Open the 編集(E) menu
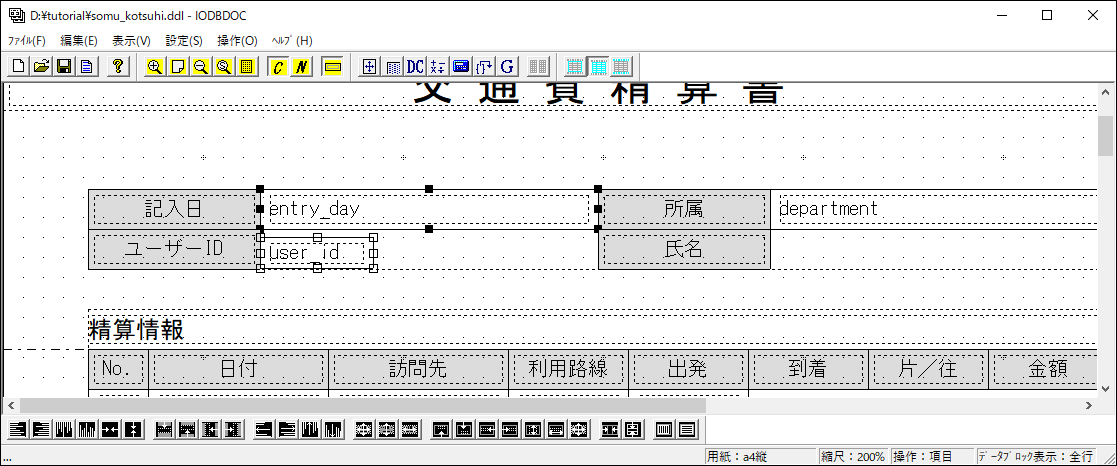 click(x=79, y=41)
